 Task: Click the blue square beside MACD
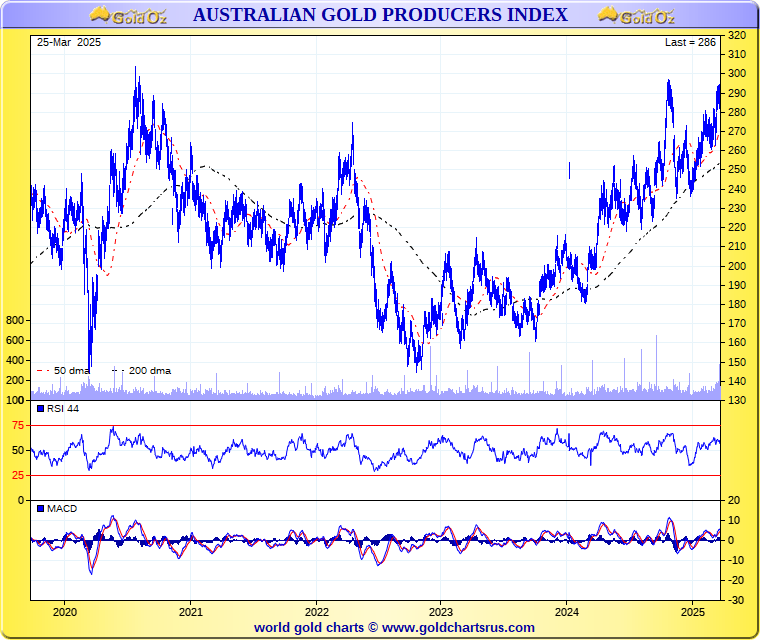[x=41, y=509]
